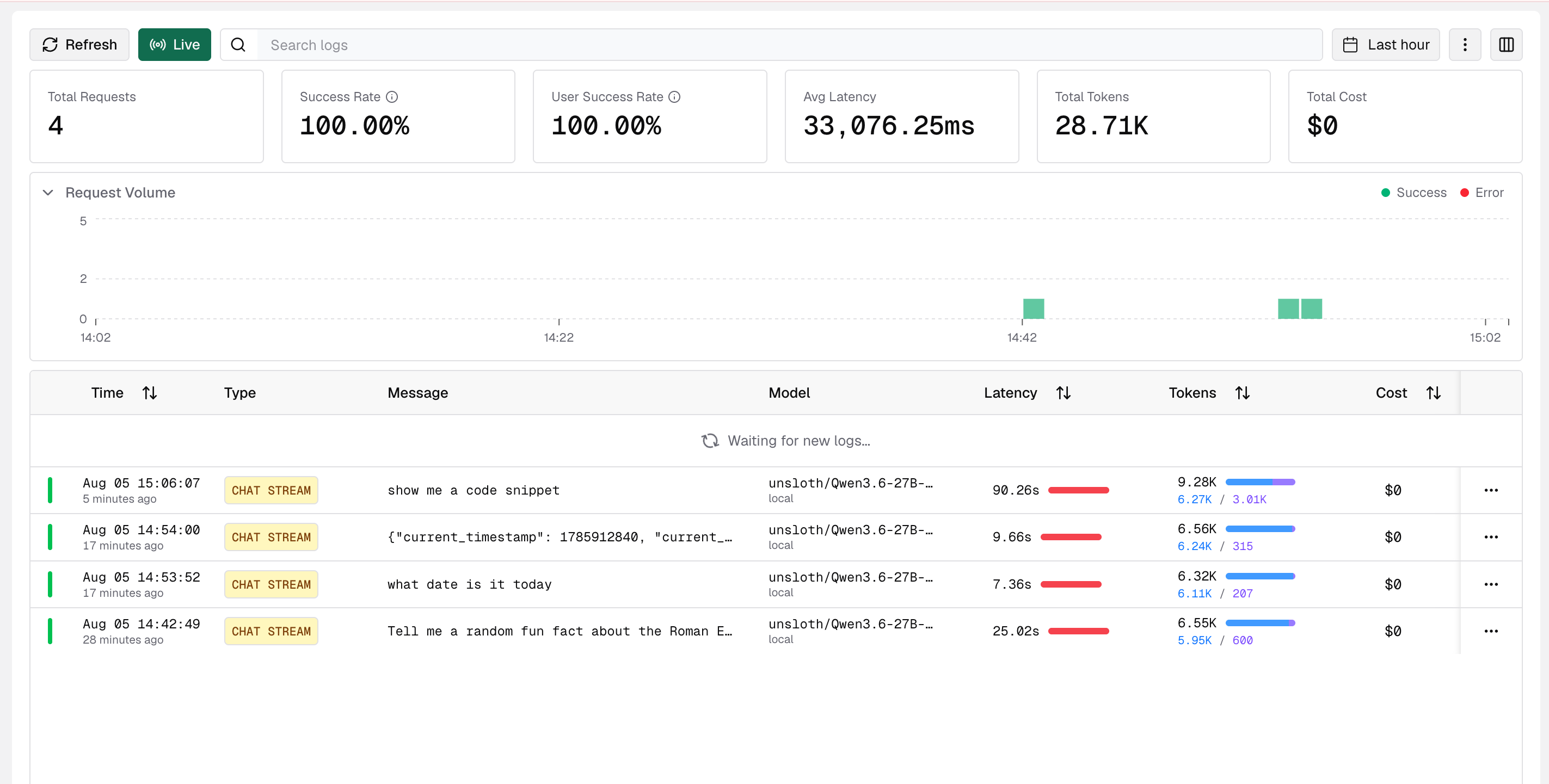Click the Waiting for new logs spinner icon
Viewport: 1549px width, 784px height.
pos(710,441)
